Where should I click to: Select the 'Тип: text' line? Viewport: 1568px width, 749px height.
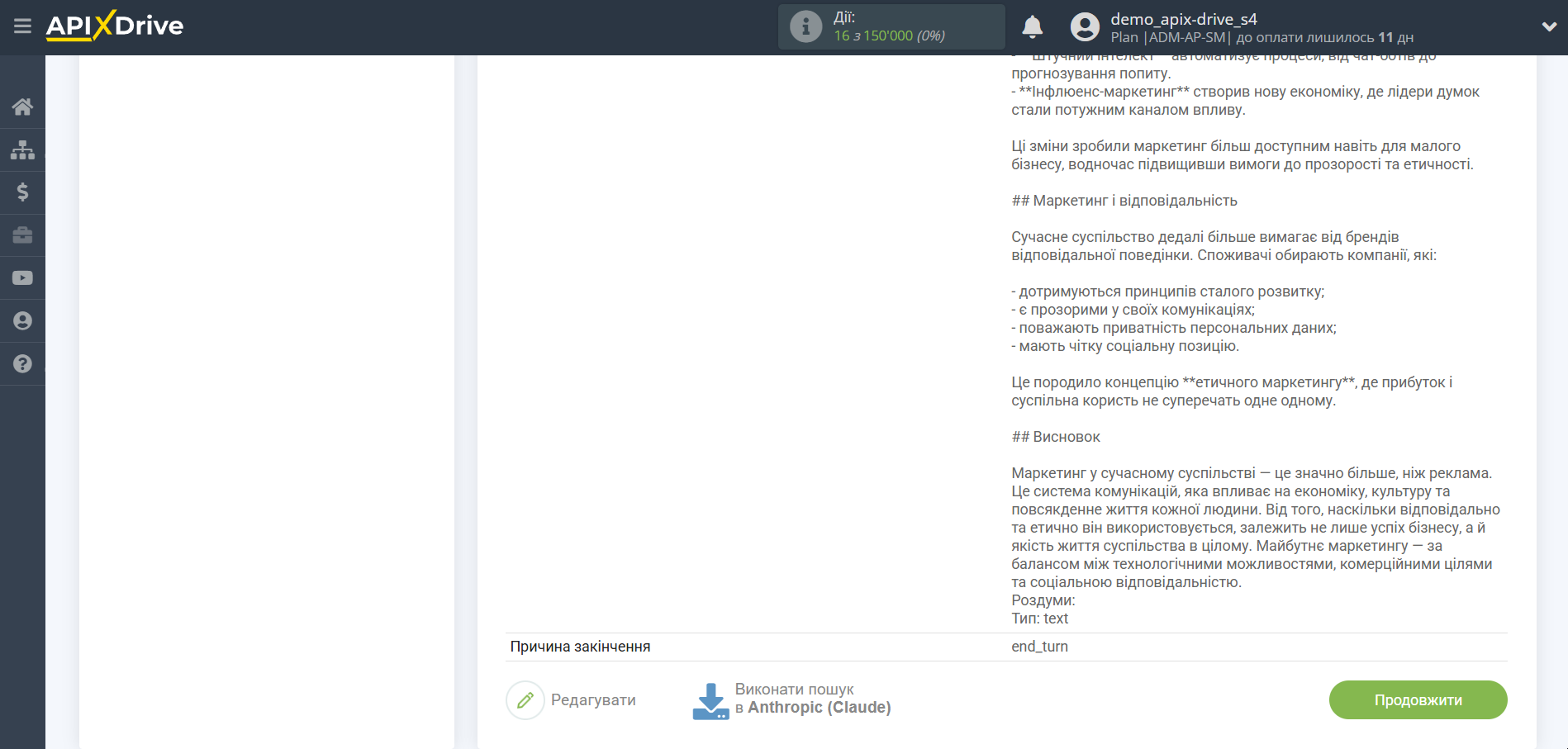tap(1039, 619)
